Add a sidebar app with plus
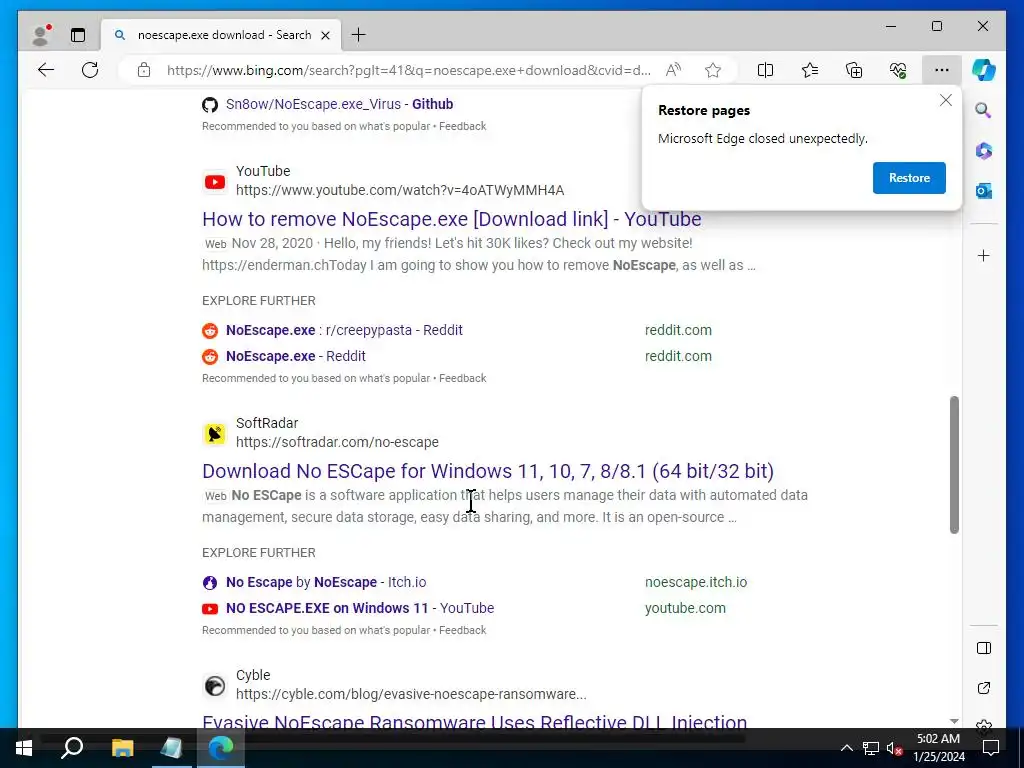The height and width of the screenshot is (768, 1024). click(984, 255)
